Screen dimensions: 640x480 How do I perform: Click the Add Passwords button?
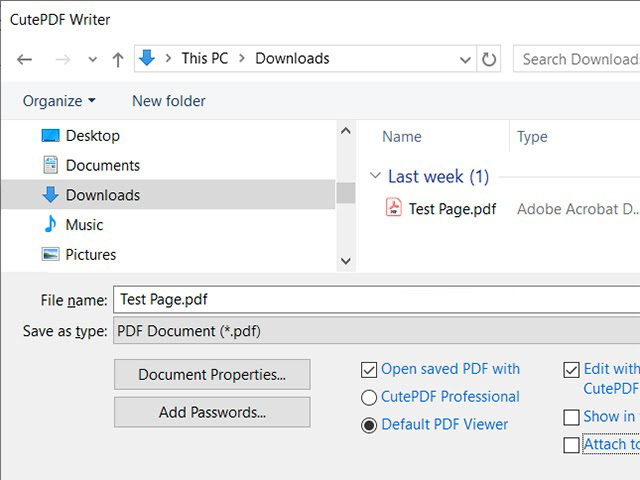(x=212, y=412)
